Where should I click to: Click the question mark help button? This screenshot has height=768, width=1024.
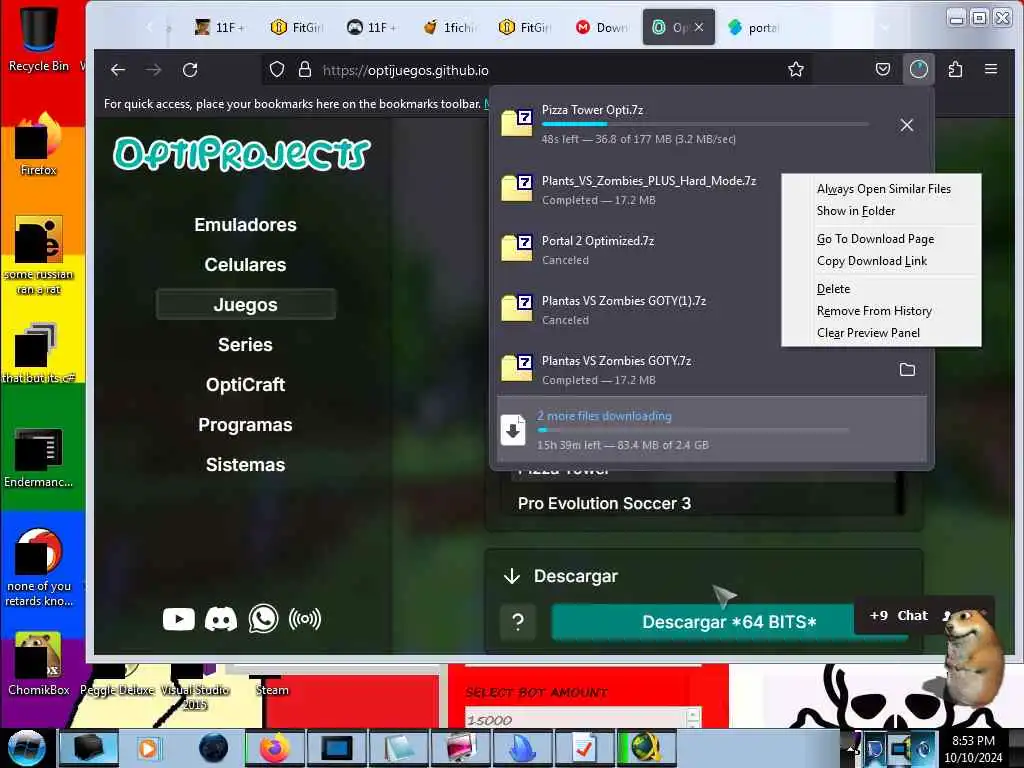pyautogui.click(x=518, y=622)
